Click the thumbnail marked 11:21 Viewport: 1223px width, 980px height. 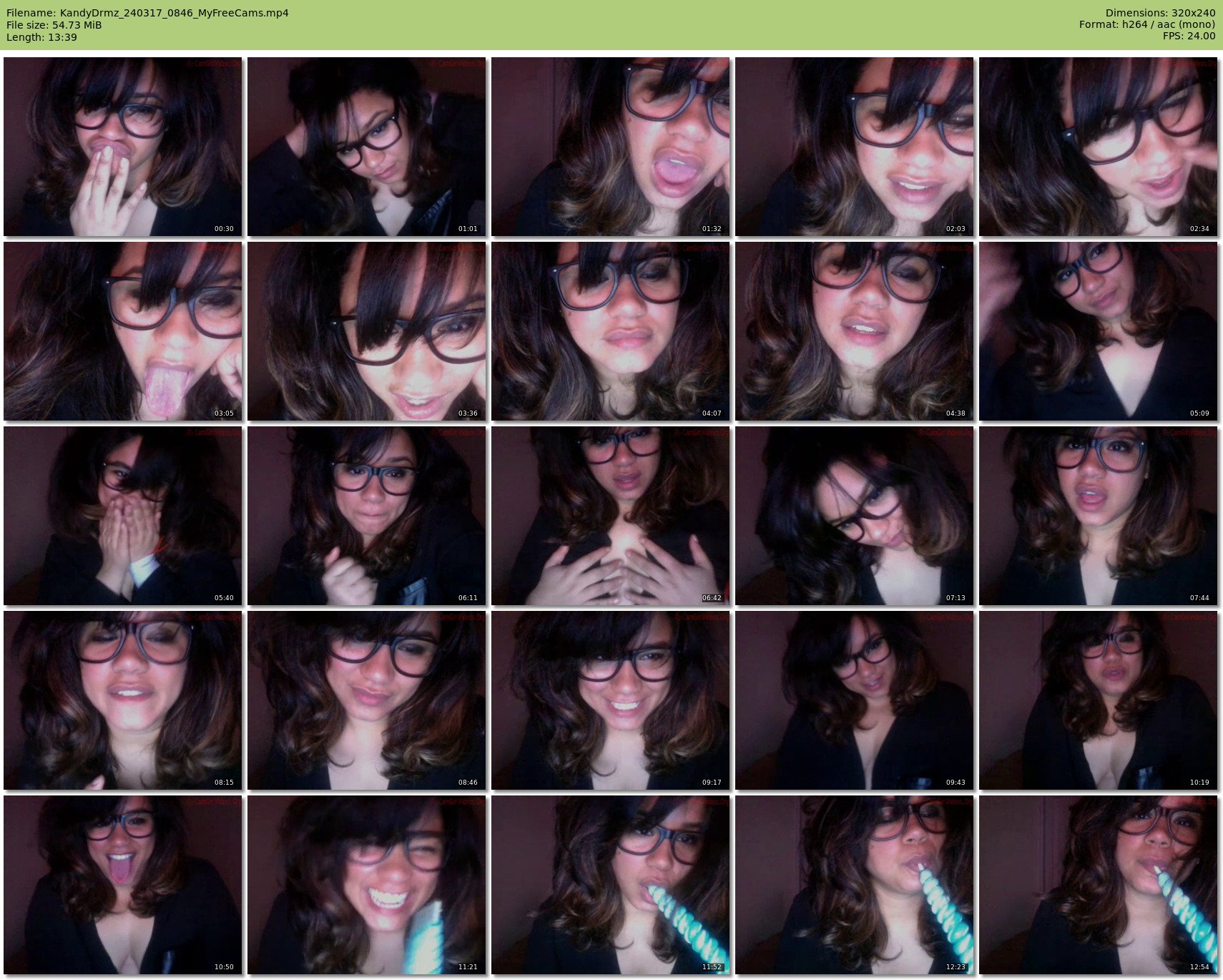pyautogui.click(x=367, y=885)
